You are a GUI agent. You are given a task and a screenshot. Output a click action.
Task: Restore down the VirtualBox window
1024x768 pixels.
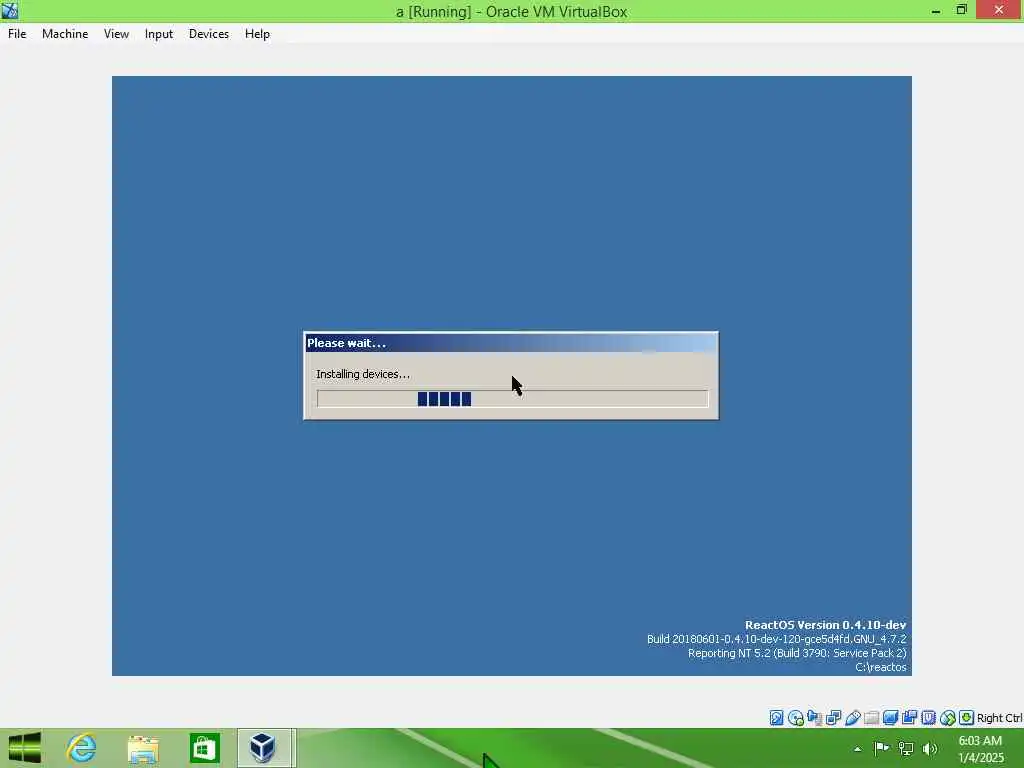961,10
